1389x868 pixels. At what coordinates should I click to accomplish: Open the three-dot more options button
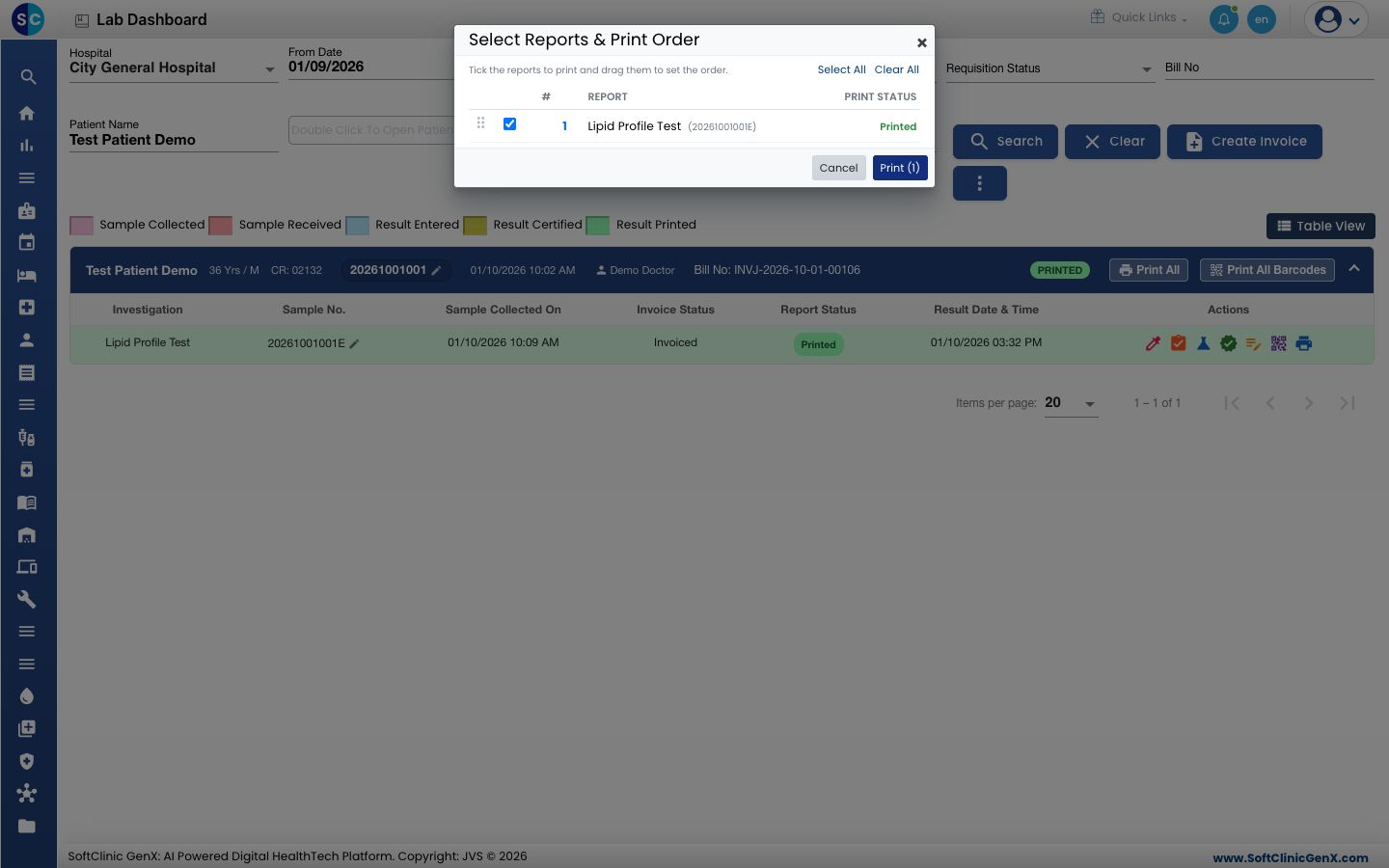point(980,183)
